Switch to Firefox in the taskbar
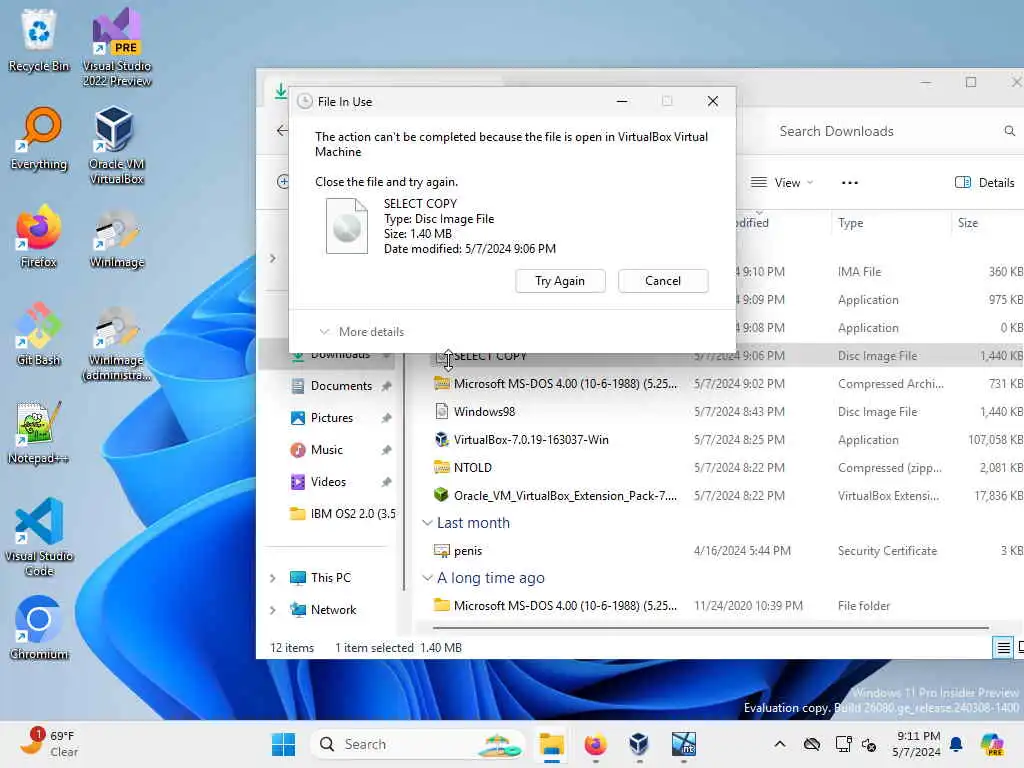Screen dimensions: 1024x768 click(x=595, y=744)
